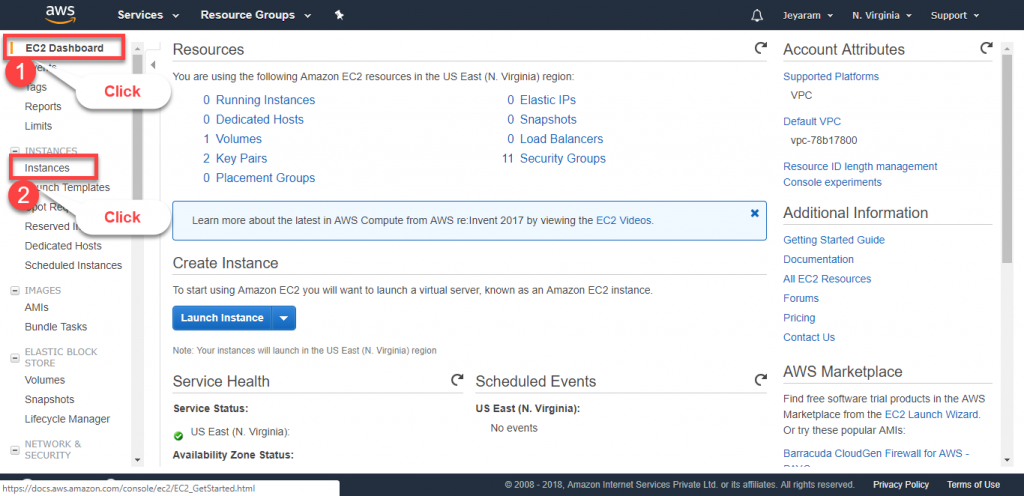This screenshot has width=1024, height=496.
Task: Refresh the Scheduled Events section
Action: point(760,380)
